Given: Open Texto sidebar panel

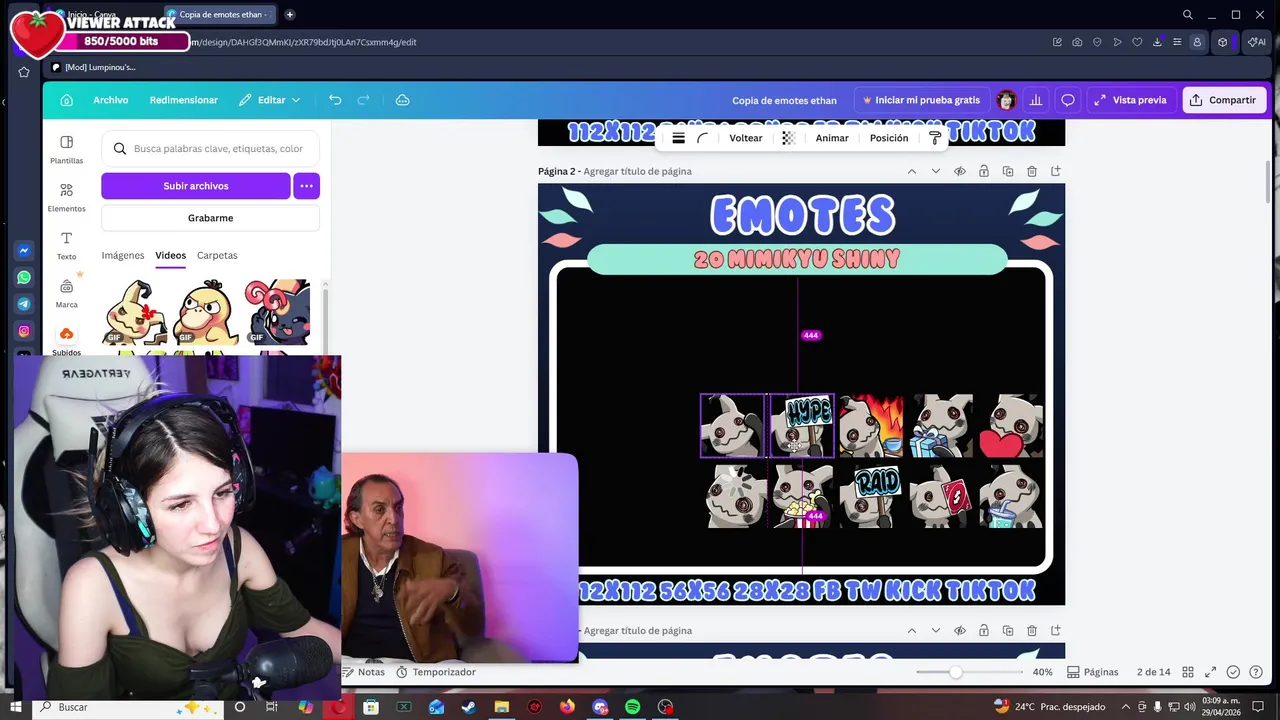Looking at the screenshot, I should coord(66,245).
